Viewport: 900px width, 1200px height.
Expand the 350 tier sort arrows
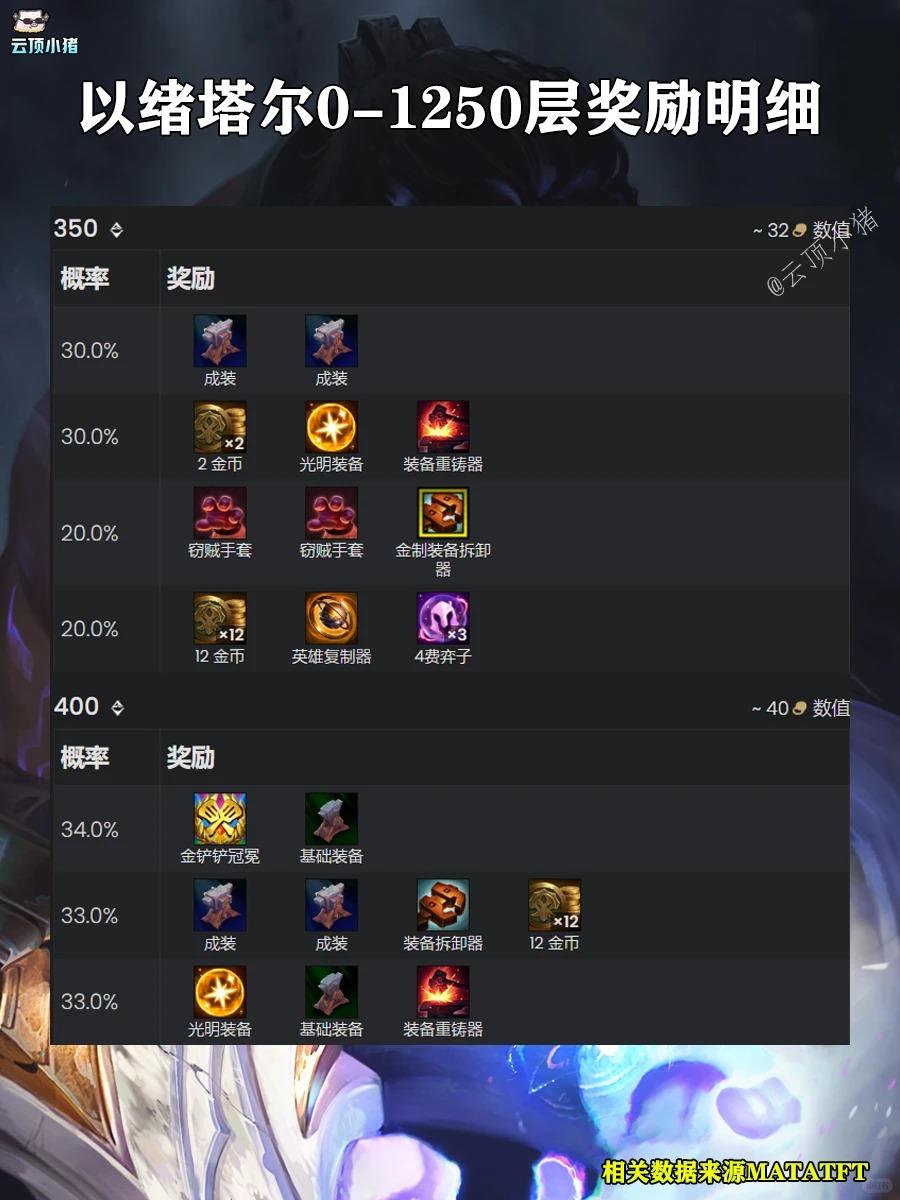[x=116, y=230]
